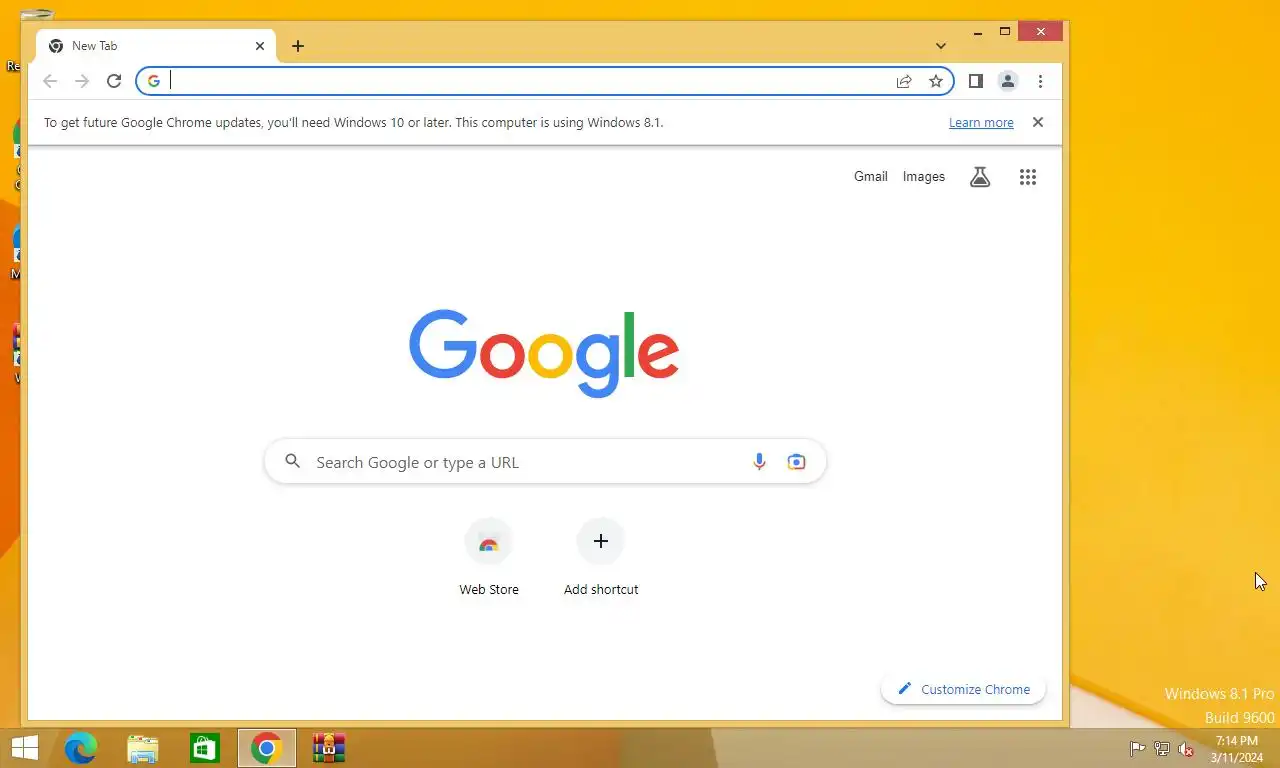Click the Google icon in the address bar
The height and width of the screenshot is (768, 1280).
click(153, 81)
